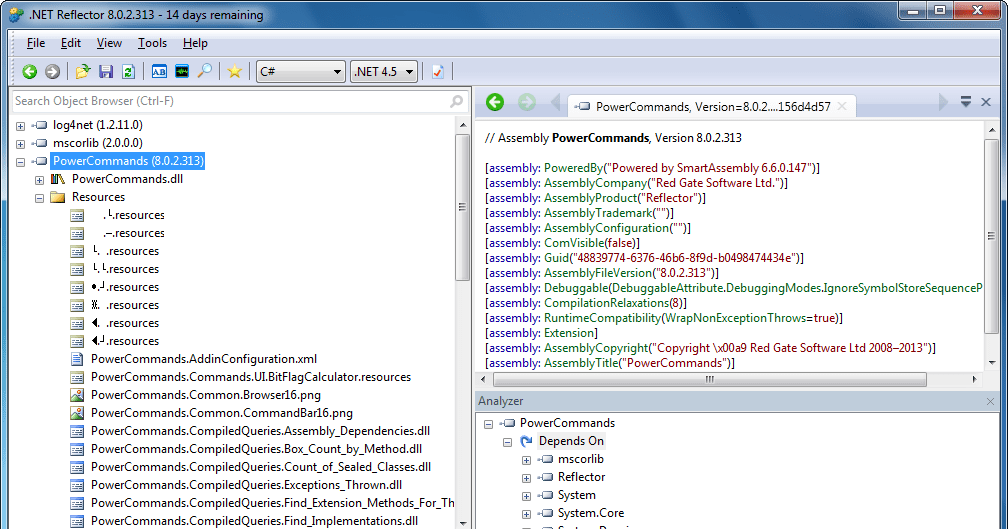Expand System.Core under Depends On

526,514
